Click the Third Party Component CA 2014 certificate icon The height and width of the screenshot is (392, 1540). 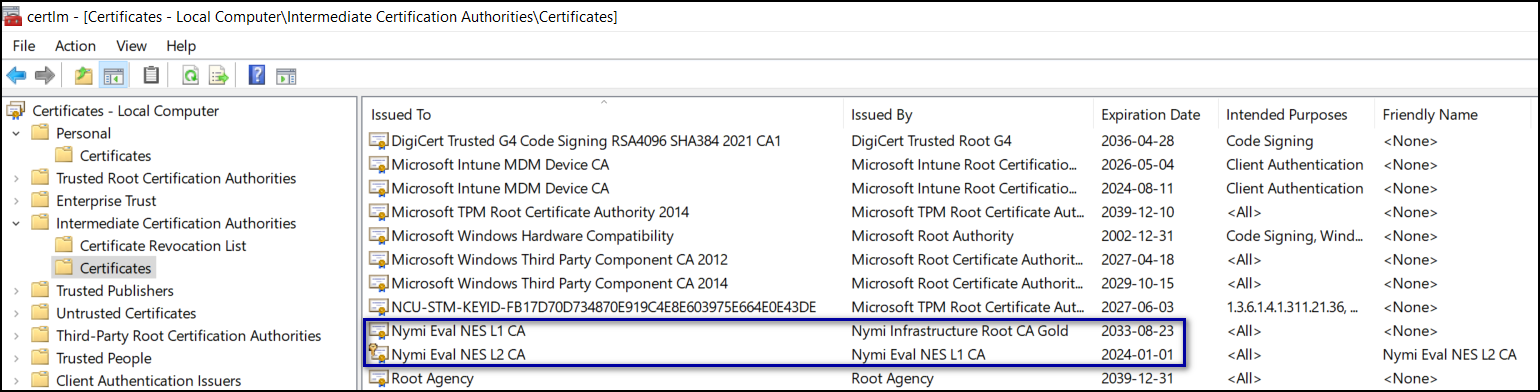coord(379,283)
